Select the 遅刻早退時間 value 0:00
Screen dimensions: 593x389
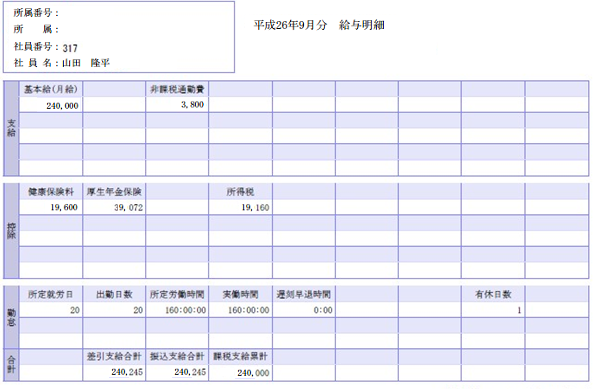323,310
